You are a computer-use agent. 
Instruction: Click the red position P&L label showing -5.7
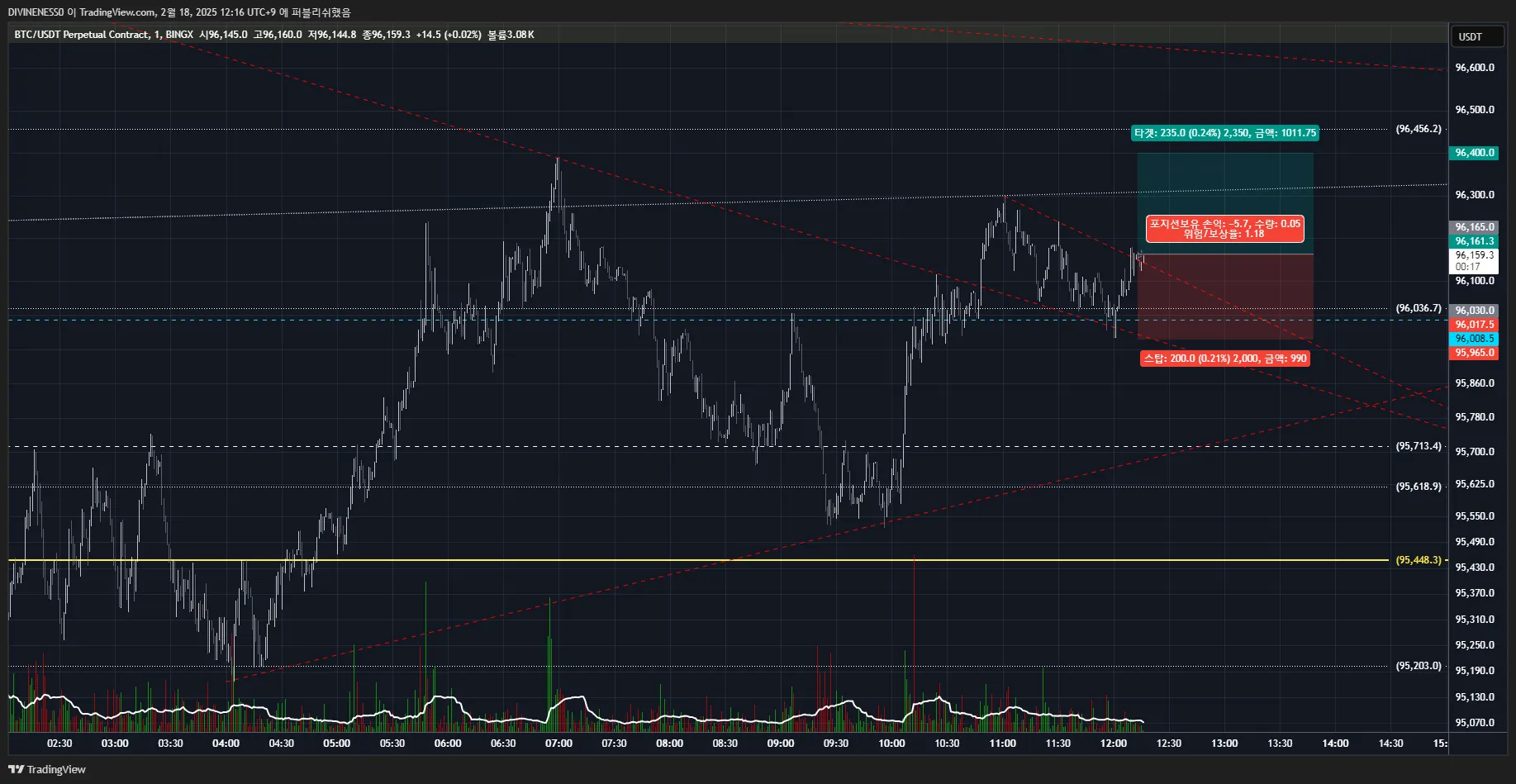pyautogui.click(x=1224, y=229)
